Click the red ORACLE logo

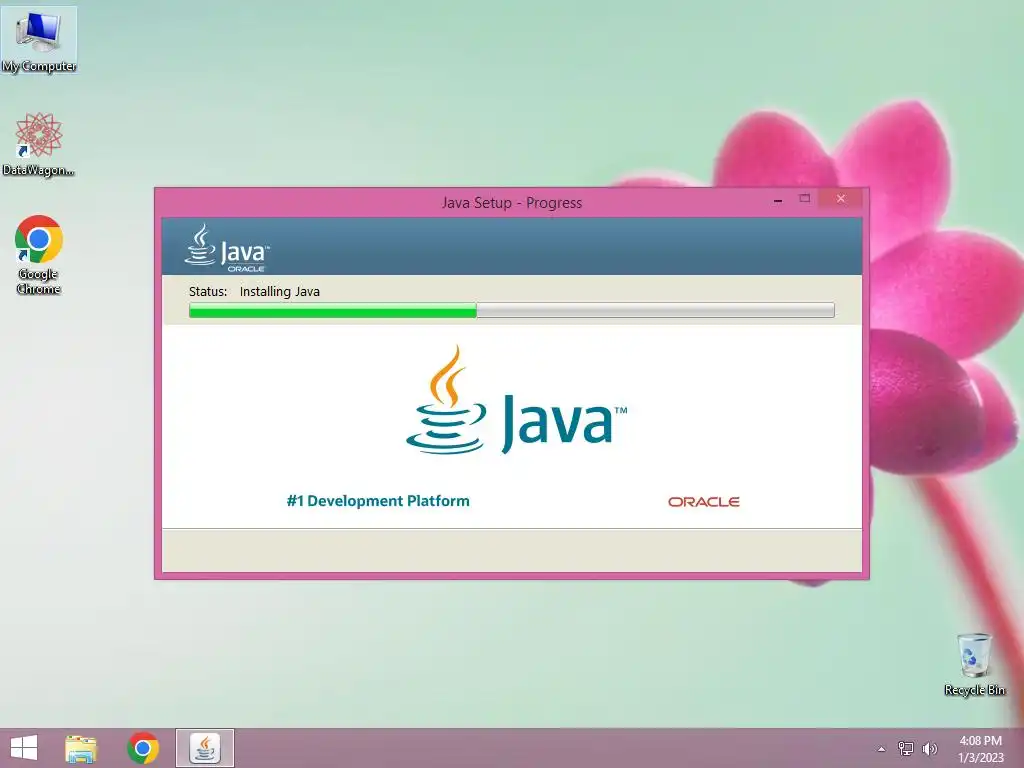(x=704, y=502)
